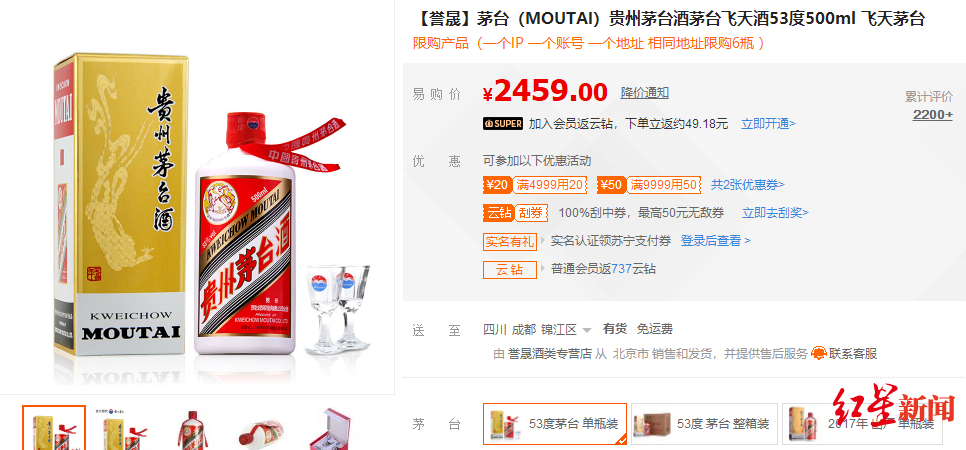Viewport: 966px width, 450px height.
Task: Click 降价通知 price drop alert
Action: coord(644,93)
